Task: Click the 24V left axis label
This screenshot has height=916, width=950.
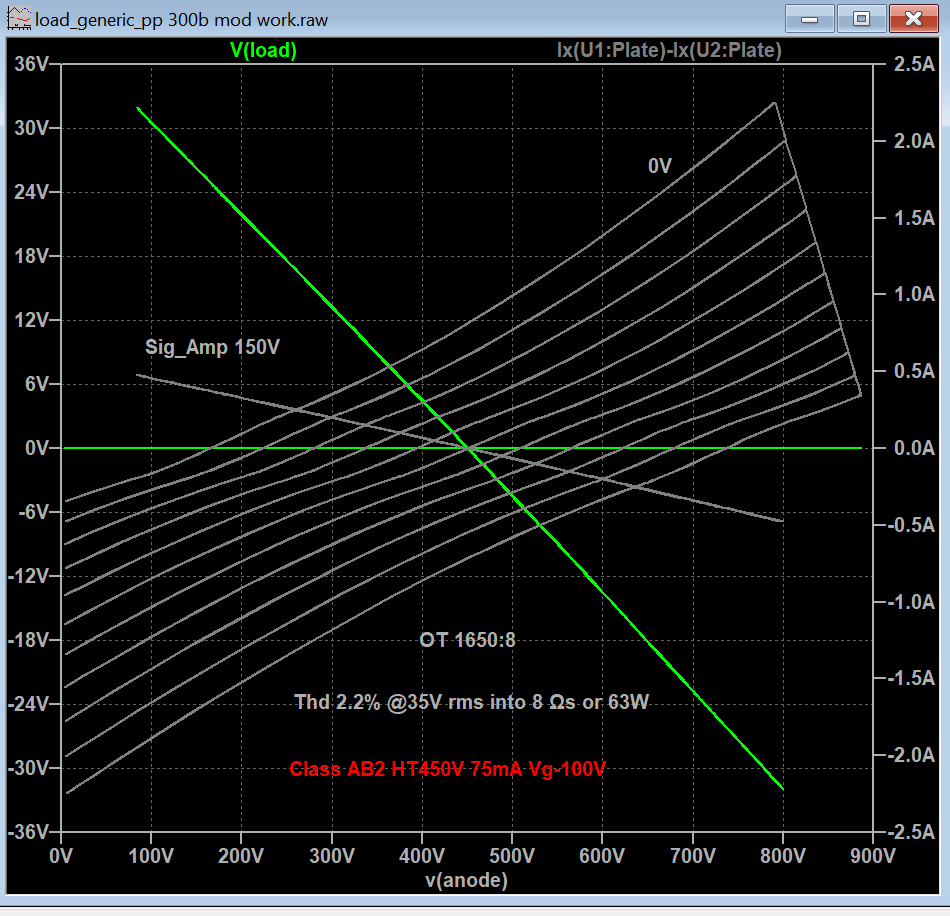Action: coord(31,192)
